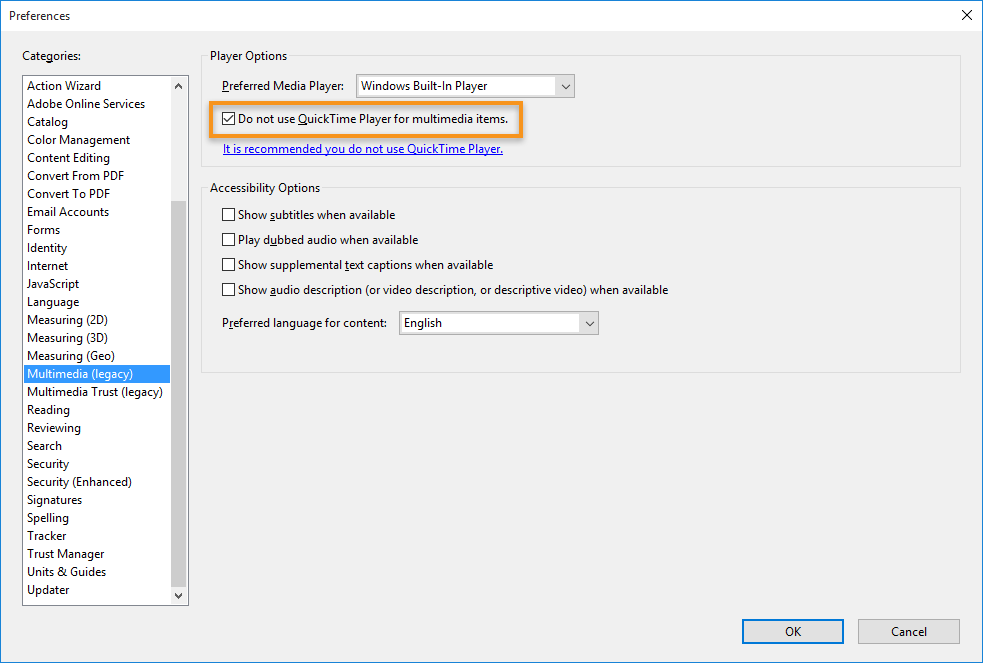
Task: Click the scrollbar down arrow in Categories list
Action: 178,594
